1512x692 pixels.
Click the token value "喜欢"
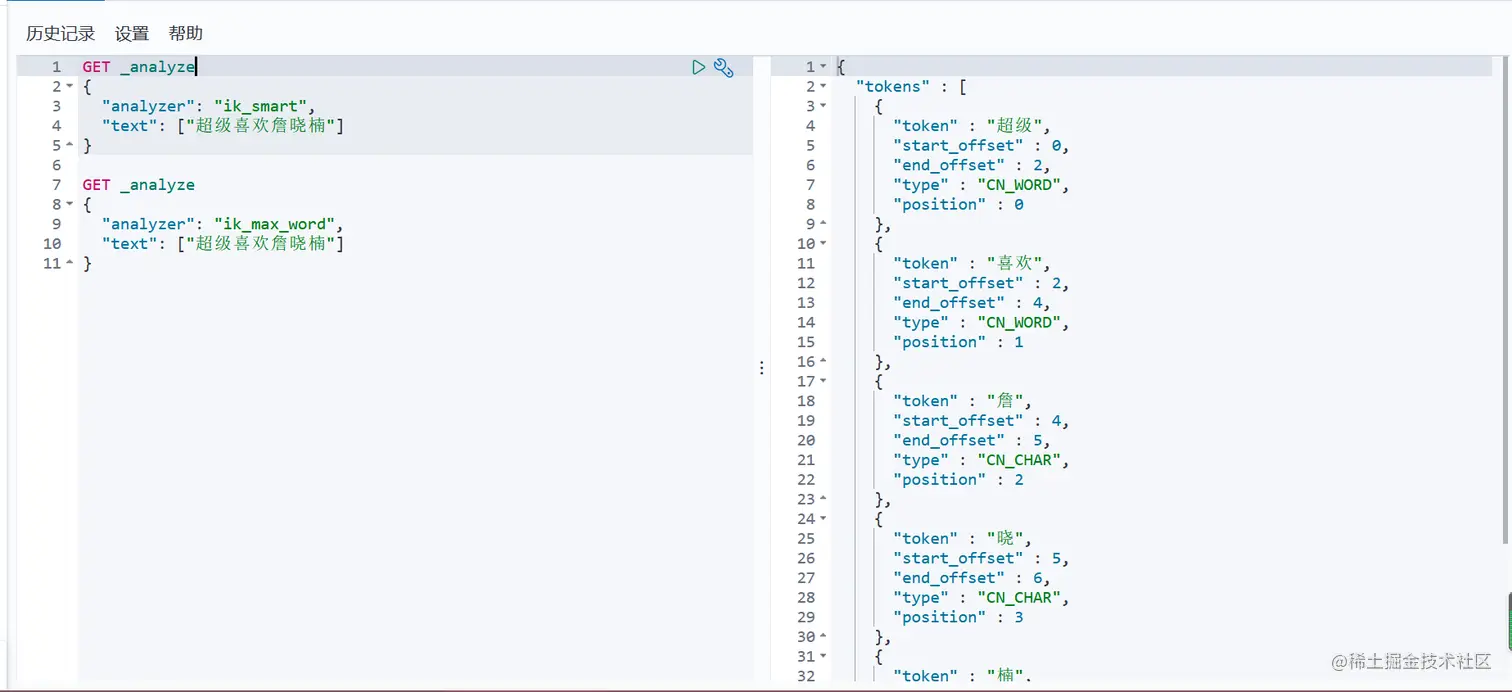point(1015,264)
